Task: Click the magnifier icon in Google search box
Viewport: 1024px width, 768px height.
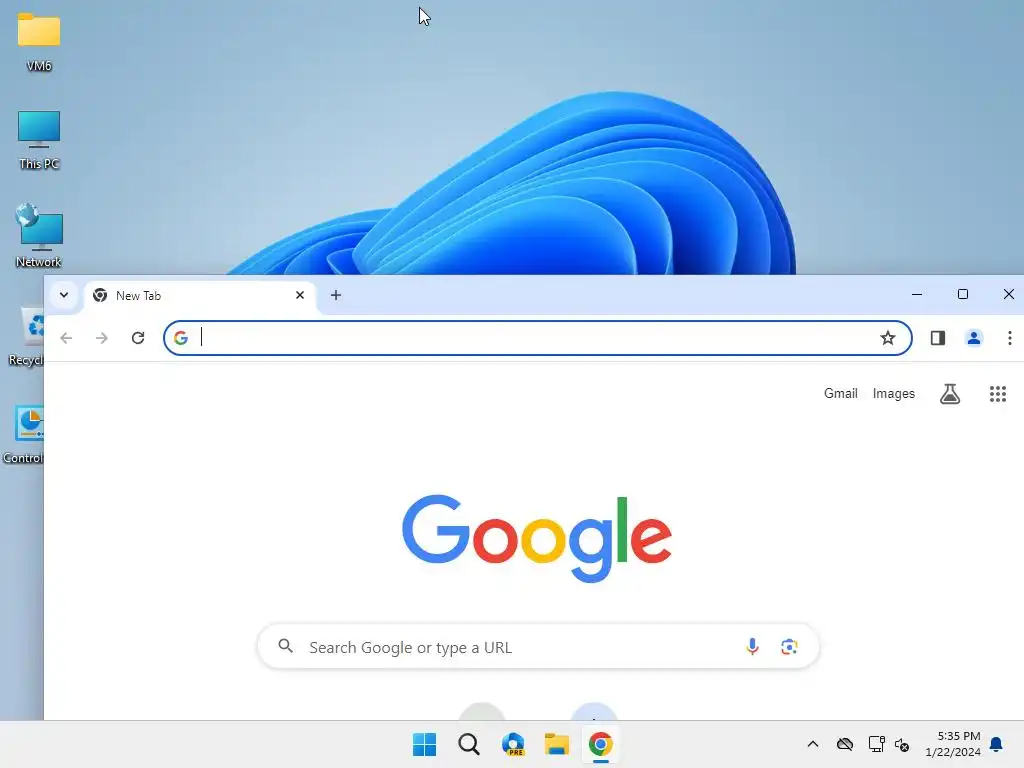Action: pos(285,646)
